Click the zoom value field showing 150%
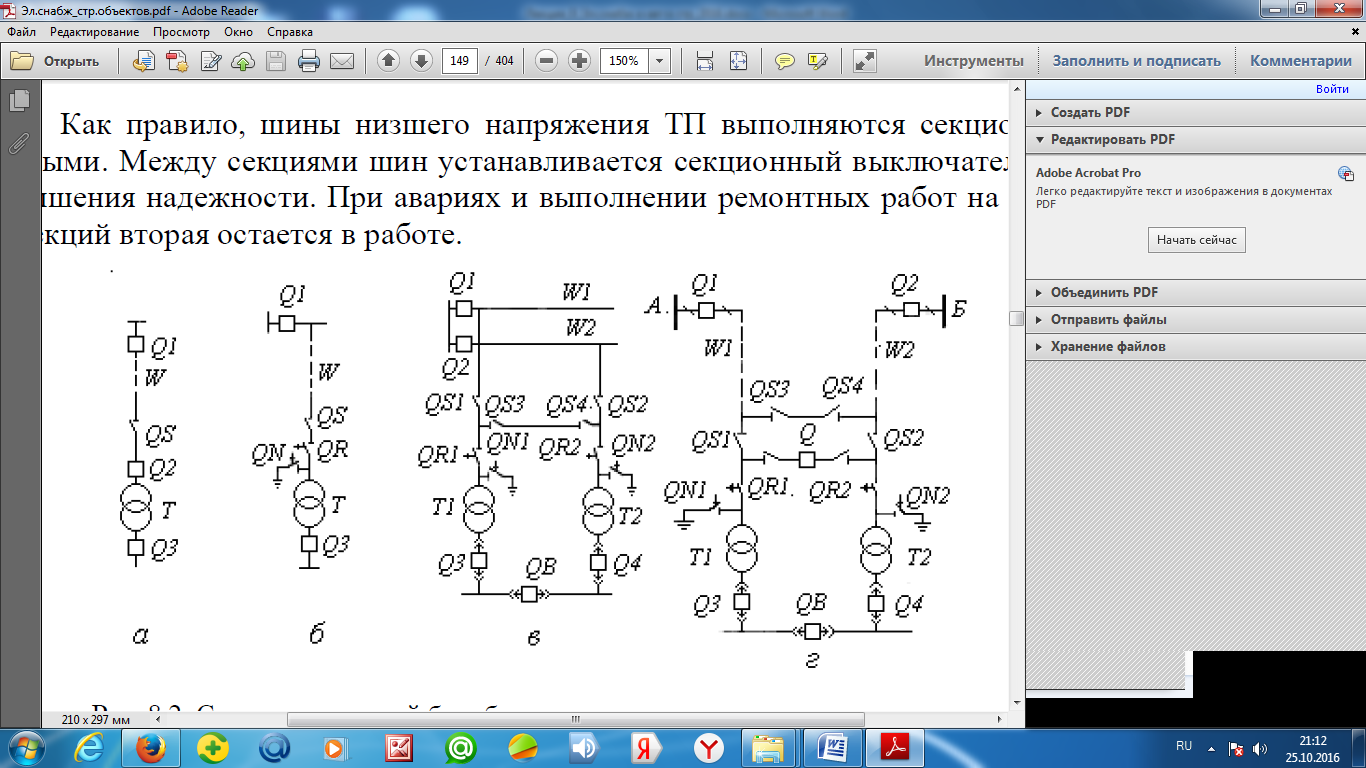The image size is (1366, 768). 624,61
